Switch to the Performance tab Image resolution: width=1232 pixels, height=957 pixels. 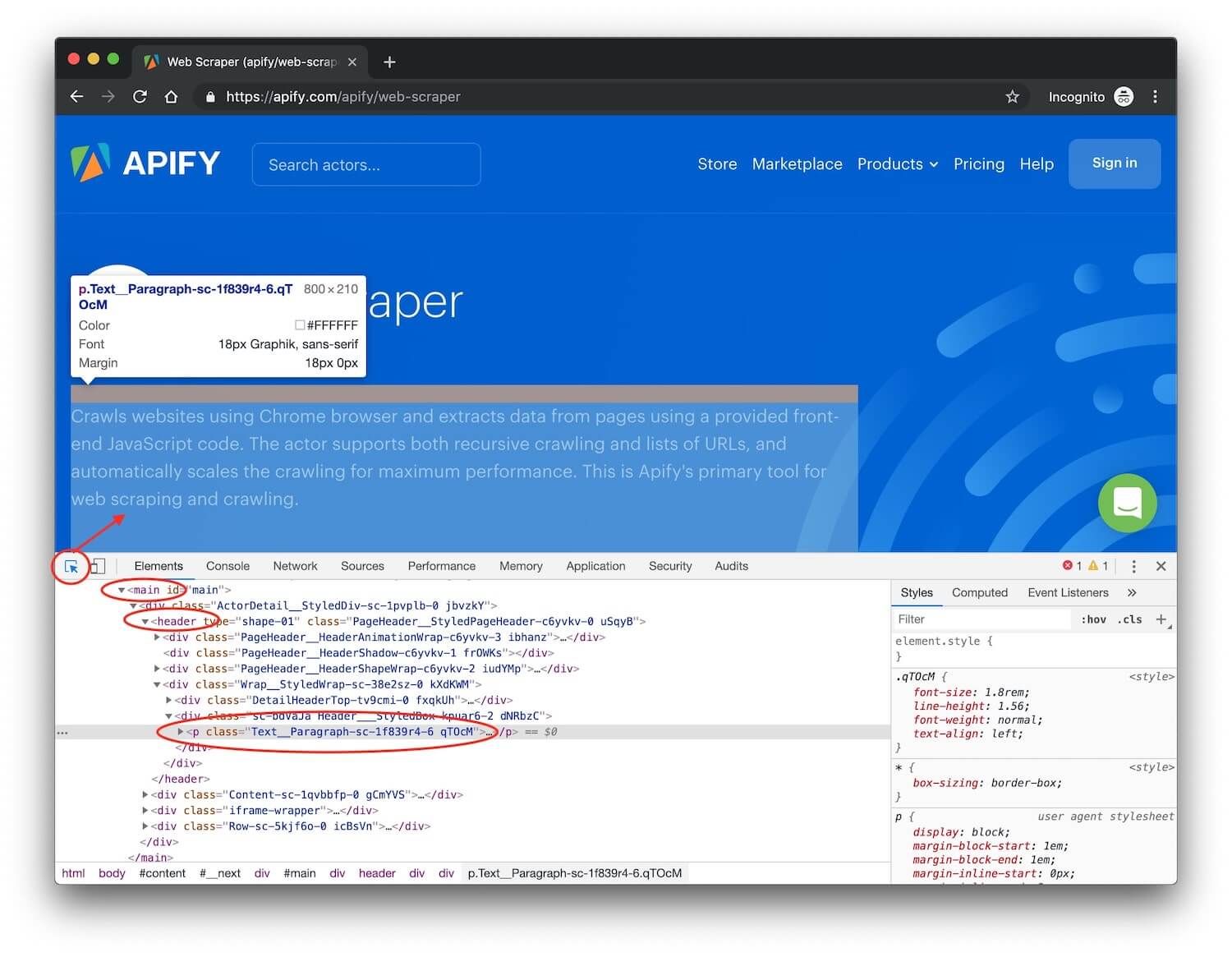click(x=442, y=566)
